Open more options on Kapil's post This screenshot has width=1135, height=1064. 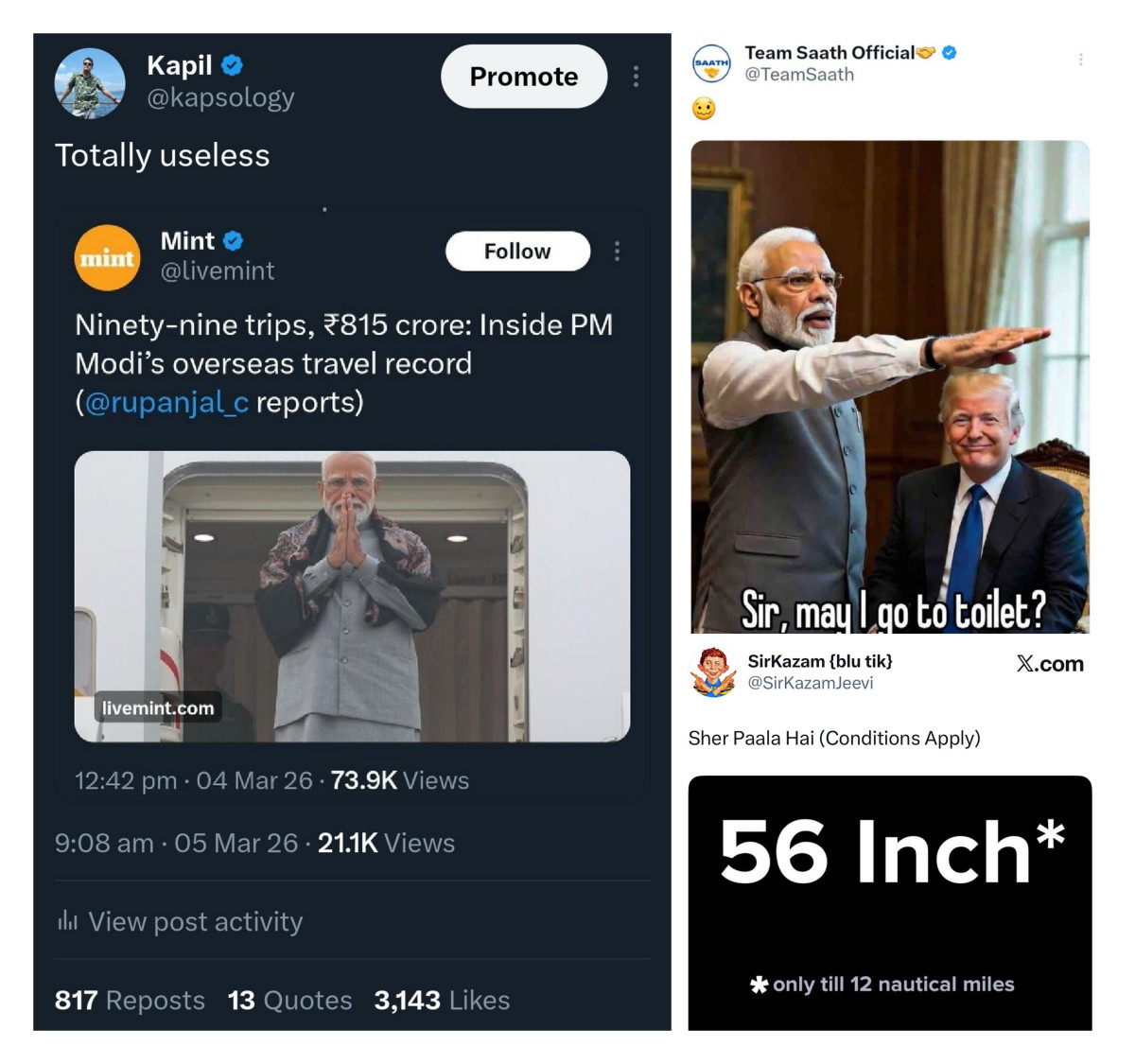[636, 77]
